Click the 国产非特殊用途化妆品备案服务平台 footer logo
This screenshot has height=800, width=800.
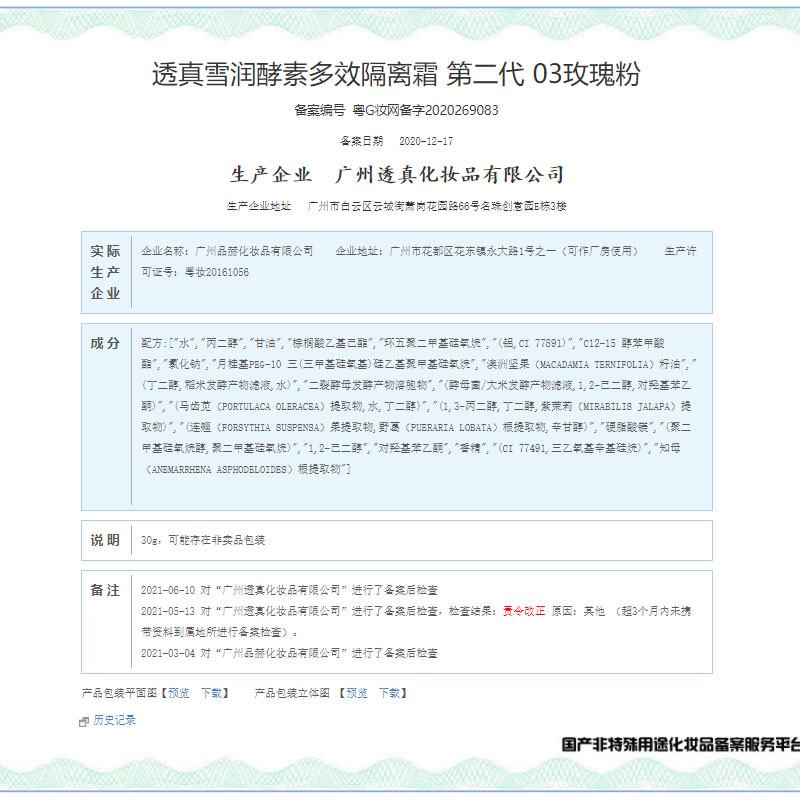point(680,745)
